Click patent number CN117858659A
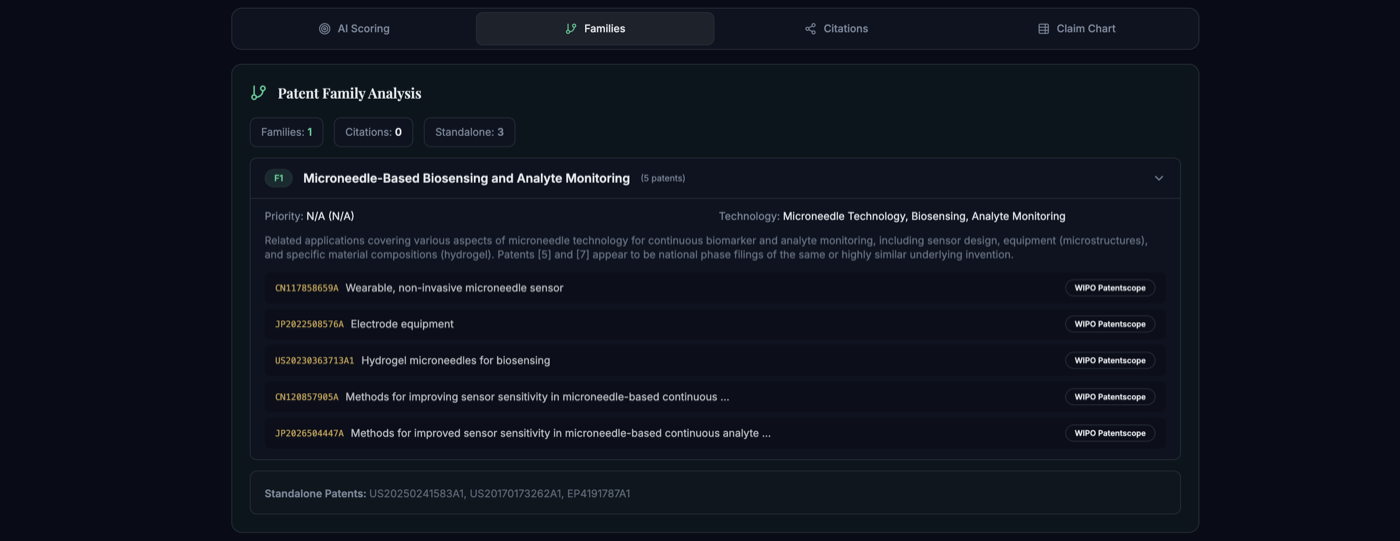The width and height of the screenshot is (1400, 541). 307,288
